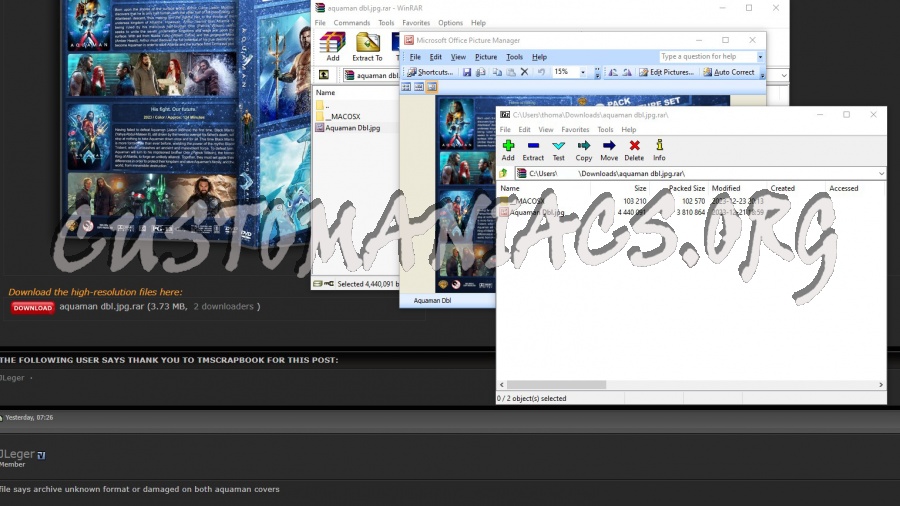
Task: Open Shortcuts in Picture Manager toolbar
Action: (x=430, y=72)
